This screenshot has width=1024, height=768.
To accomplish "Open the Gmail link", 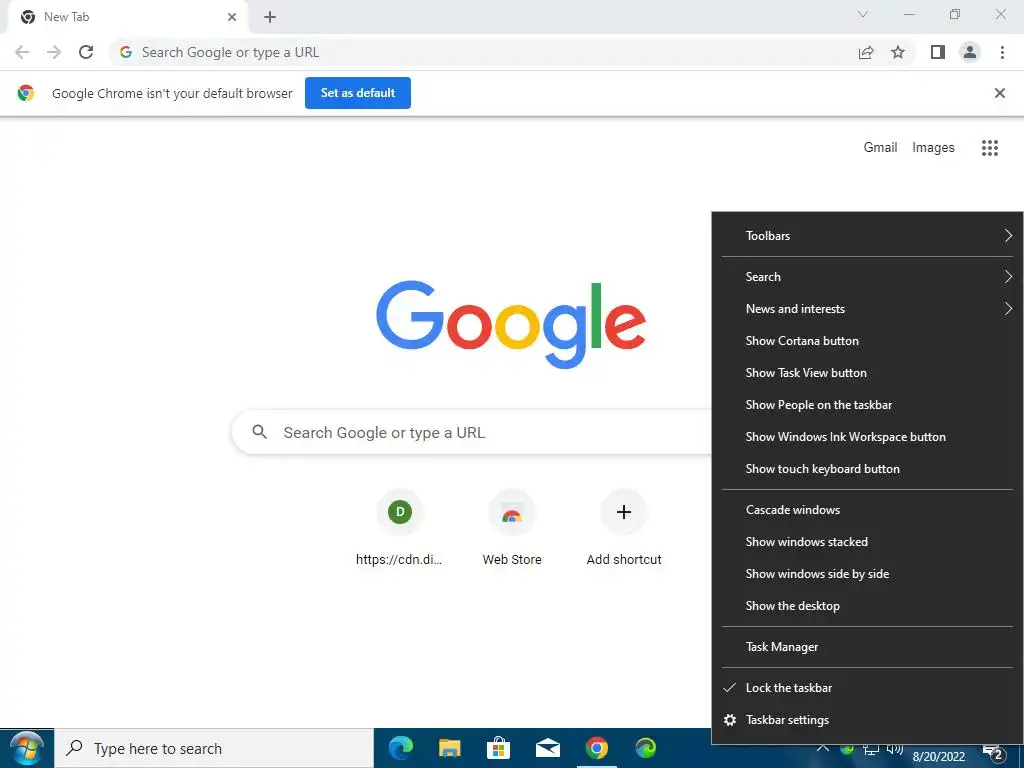I will tap(880, 148).
